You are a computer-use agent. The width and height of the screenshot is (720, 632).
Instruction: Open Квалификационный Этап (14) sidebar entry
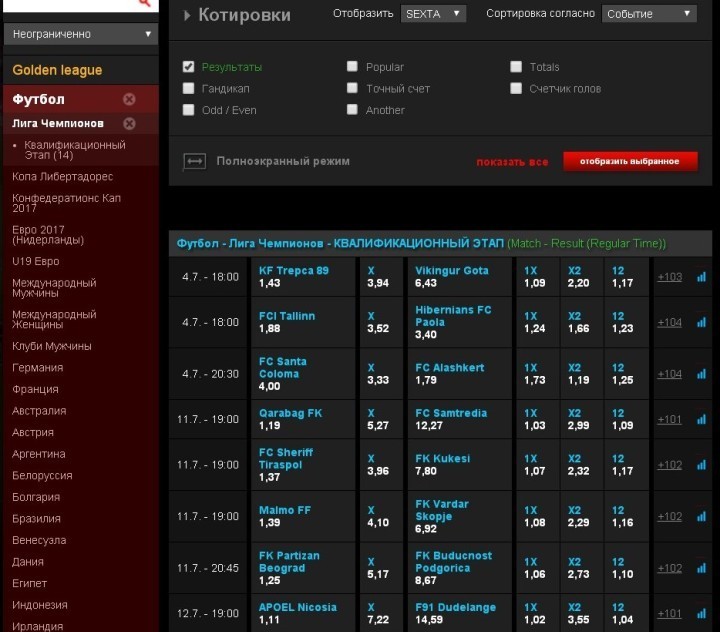point(75,150)
